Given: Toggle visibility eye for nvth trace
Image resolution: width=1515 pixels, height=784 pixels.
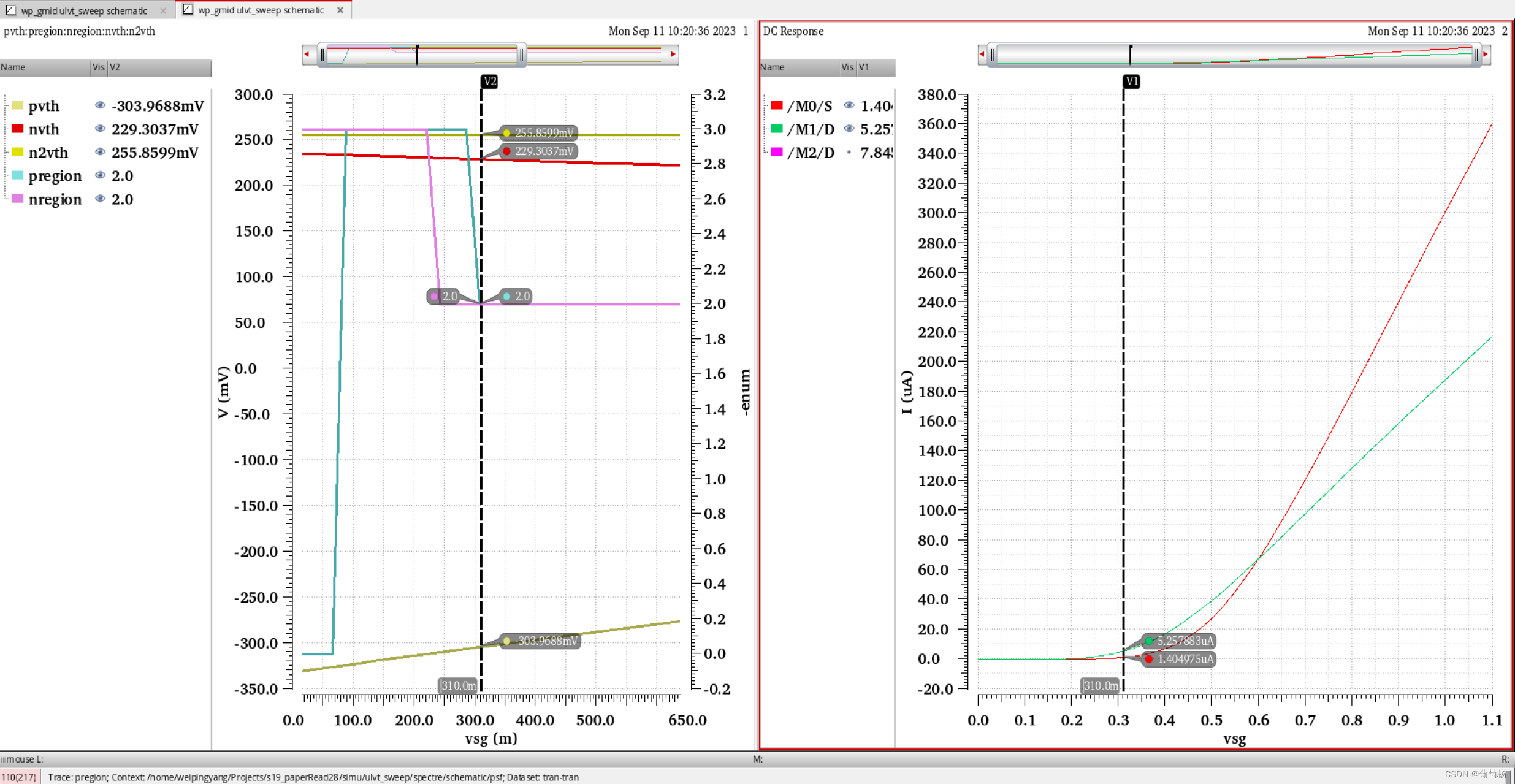Looking at the screenshot, I should (100, 129).
